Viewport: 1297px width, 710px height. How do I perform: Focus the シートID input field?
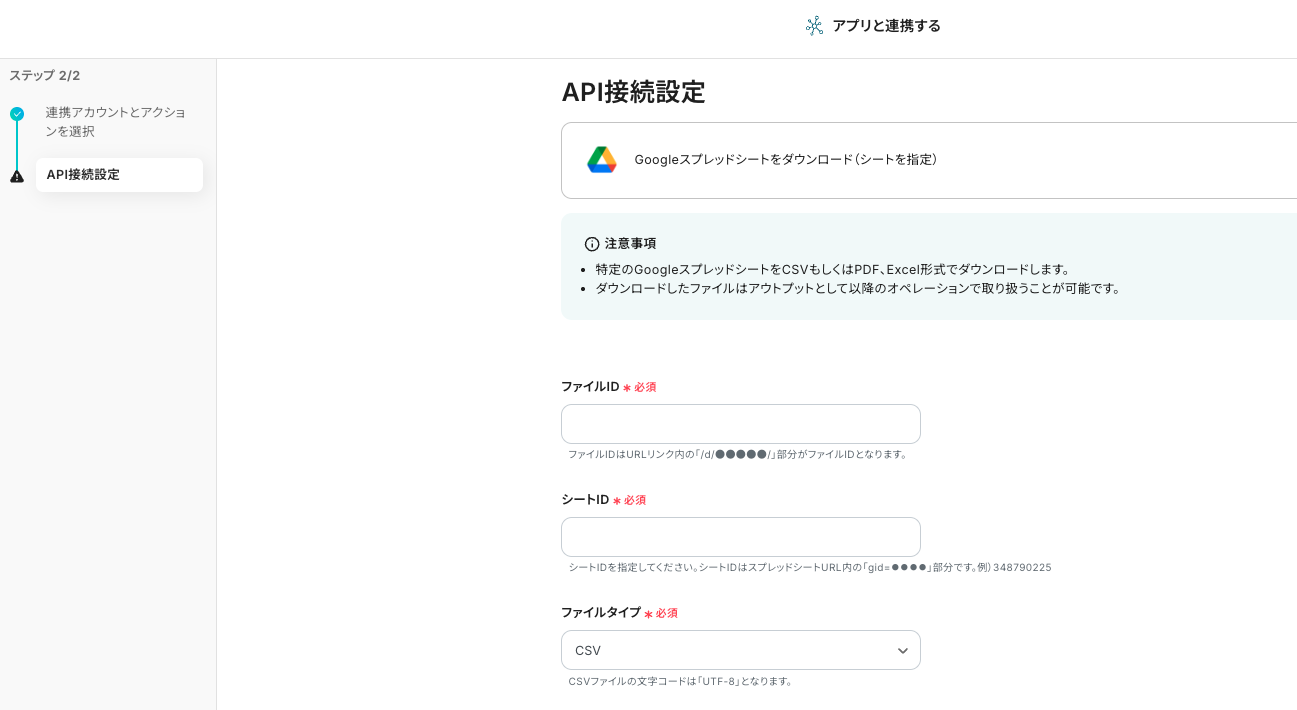coord(740,537)
